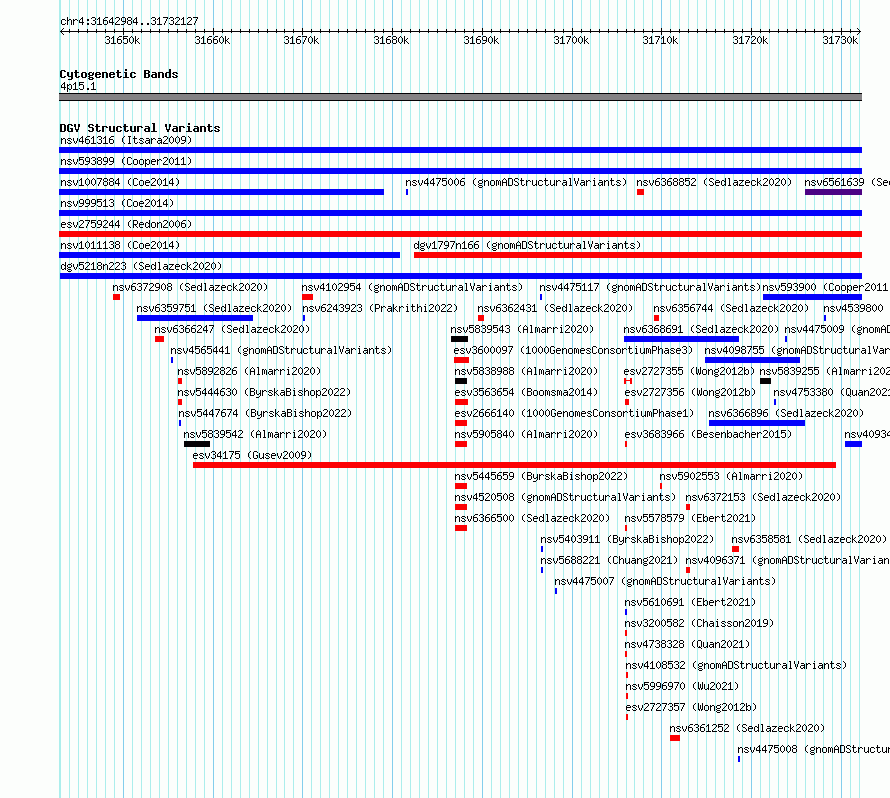Click nsv6243923 (Prakrithi2022) label
890x798 pixels.
point(380,308)
